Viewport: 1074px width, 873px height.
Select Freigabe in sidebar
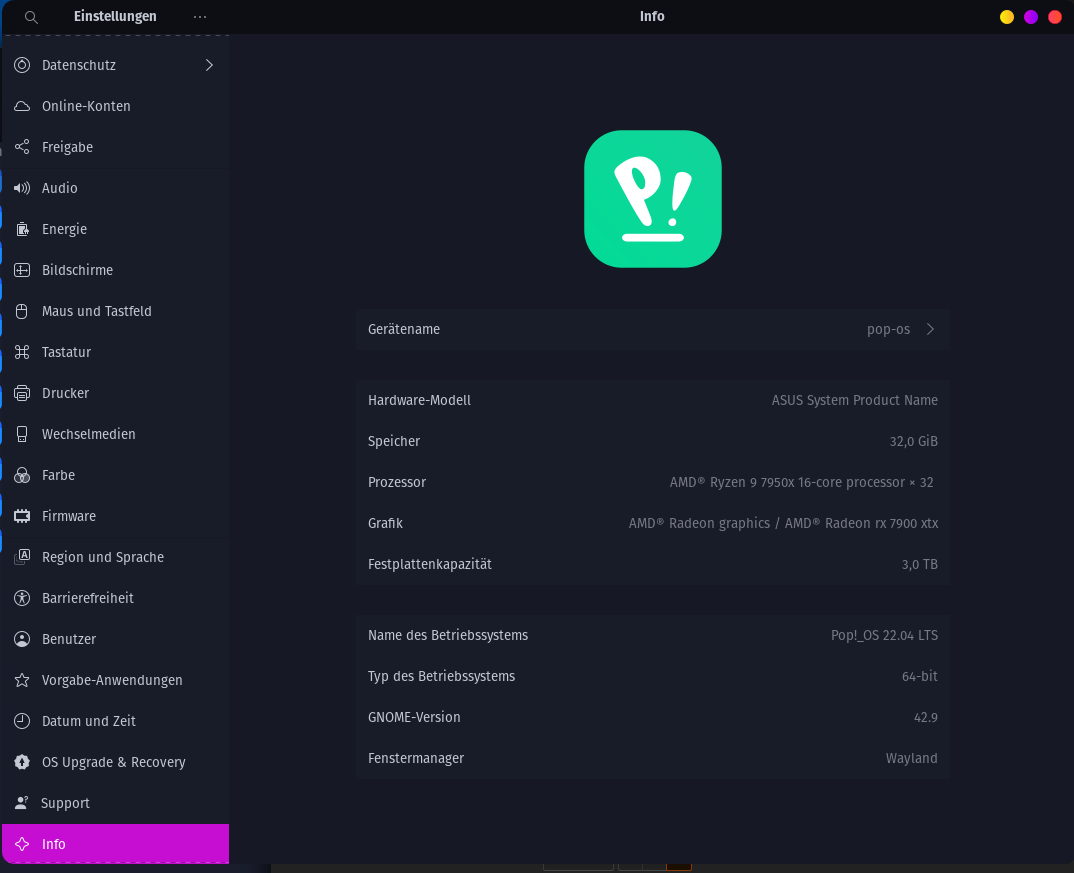coord(116,147)
